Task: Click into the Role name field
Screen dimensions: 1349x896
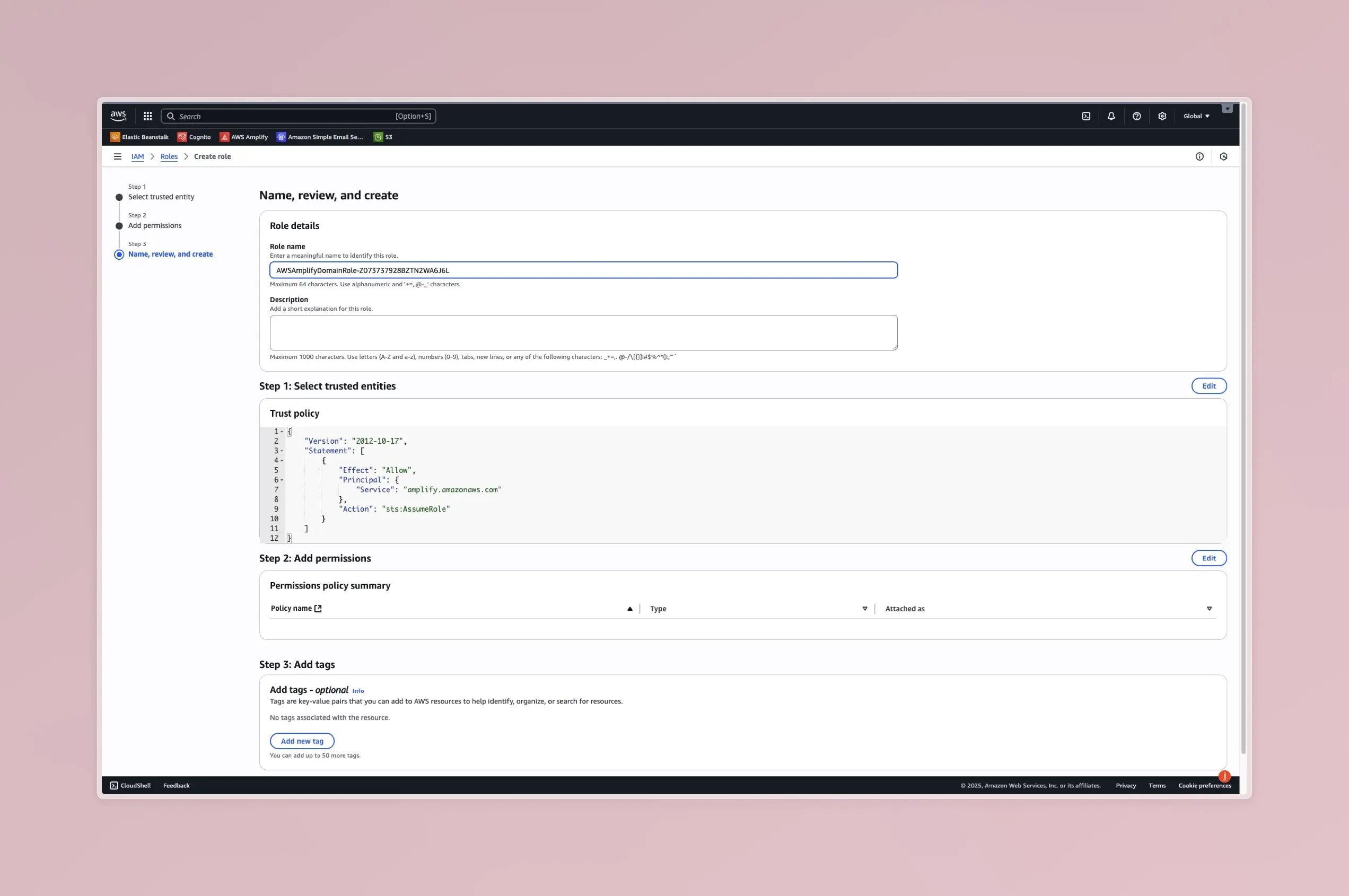Action: (583, 270)
